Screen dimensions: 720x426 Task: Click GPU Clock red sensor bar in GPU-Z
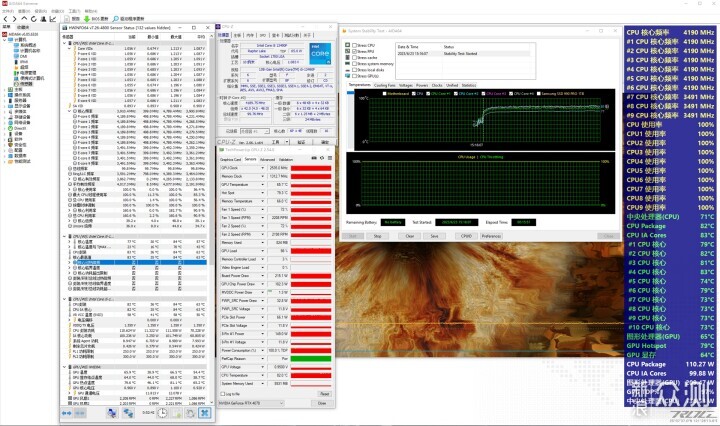point(311,168)
